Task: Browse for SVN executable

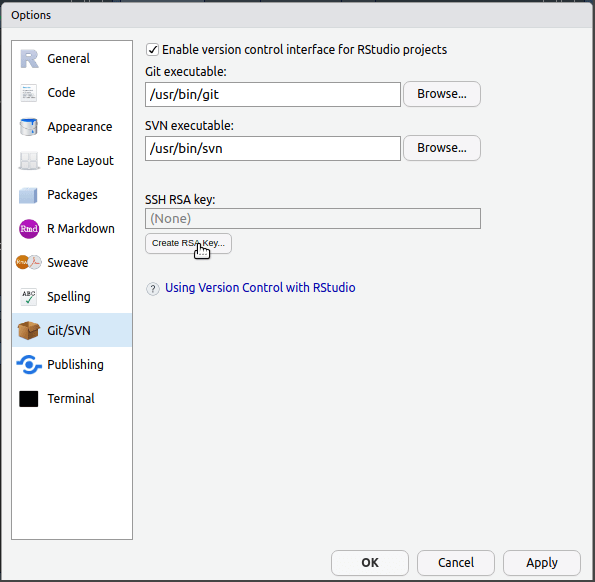Action: point(442,148)
